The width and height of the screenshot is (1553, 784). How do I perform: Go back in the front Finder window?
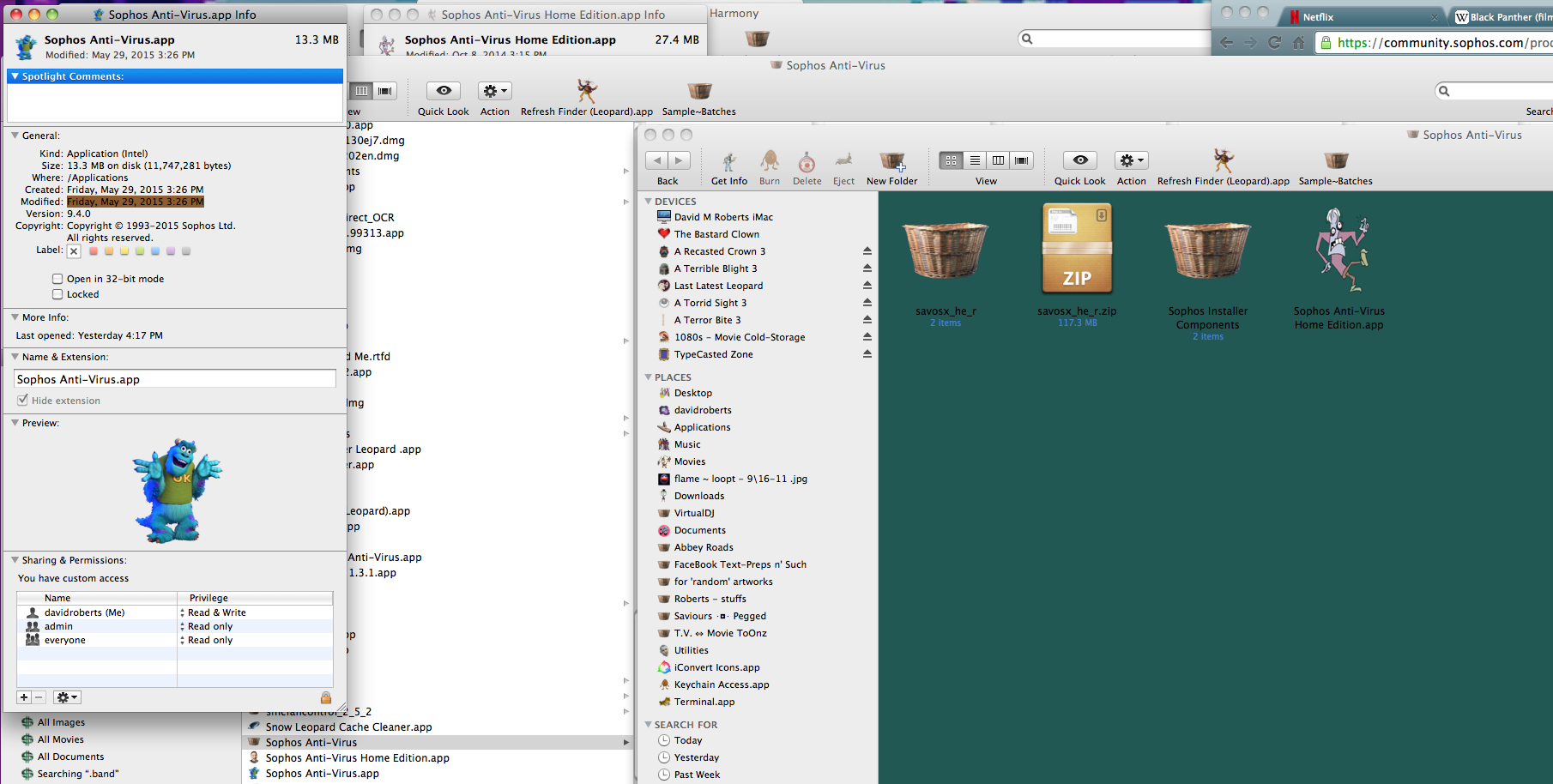[656, 160]
